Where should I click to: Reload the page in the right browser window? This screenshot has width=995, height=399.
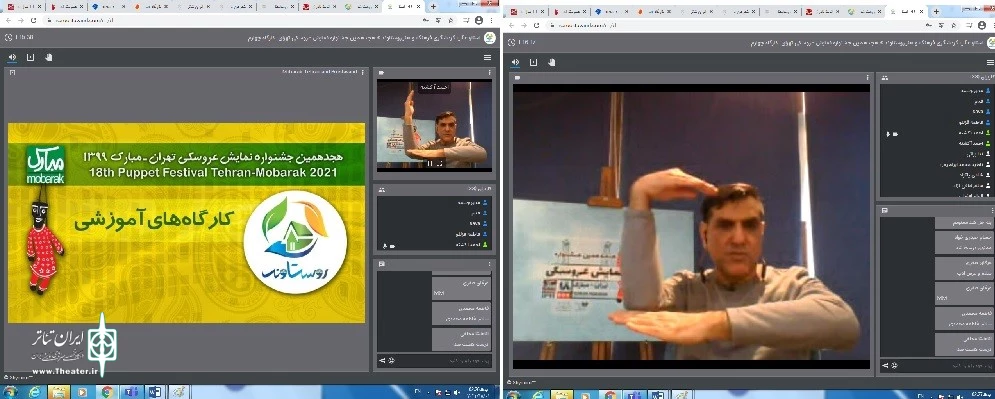tap(536, 25)
